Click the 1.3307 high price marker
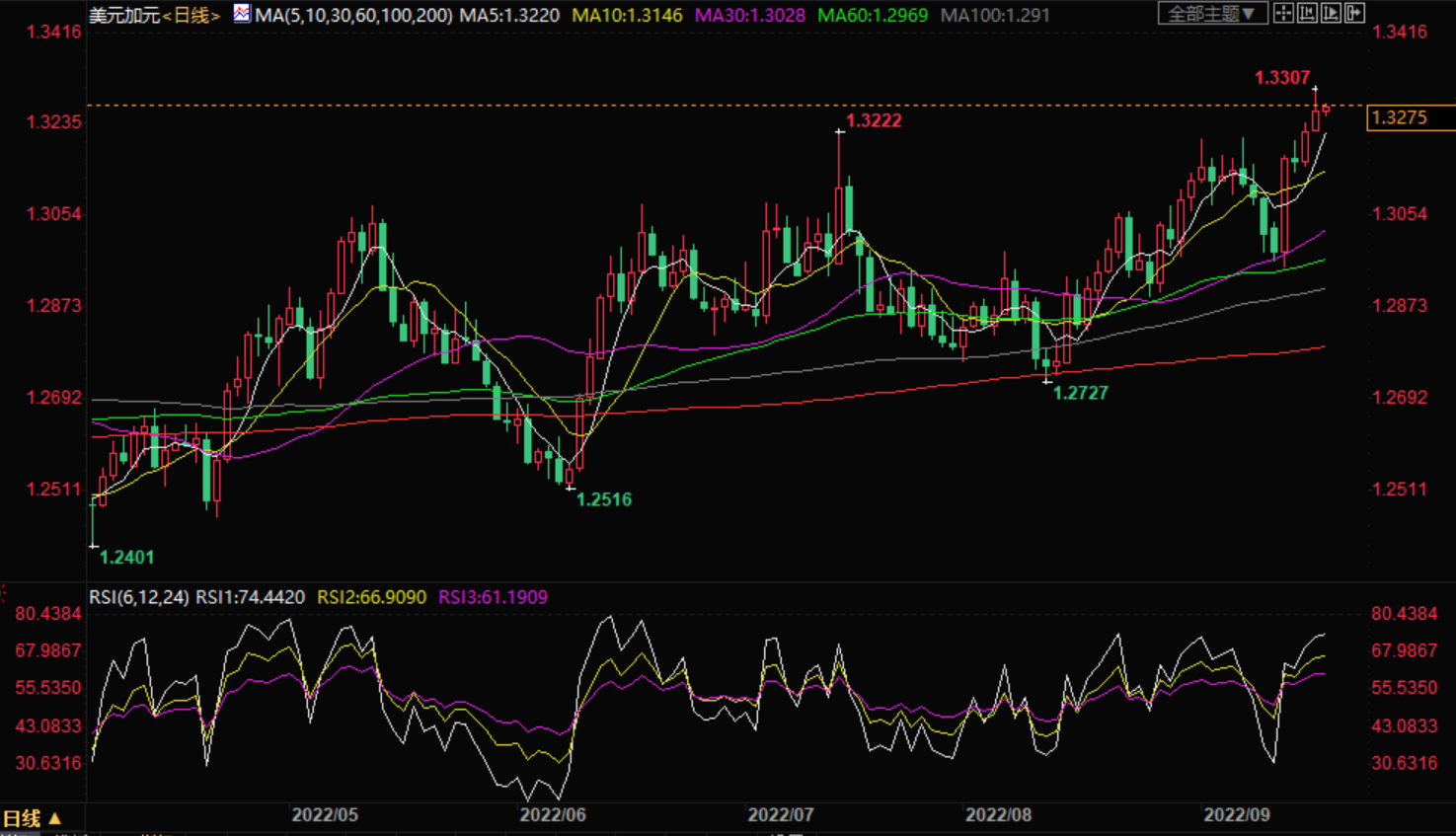This screenshot has width=1456, height=836. [x=1281, y=77]
